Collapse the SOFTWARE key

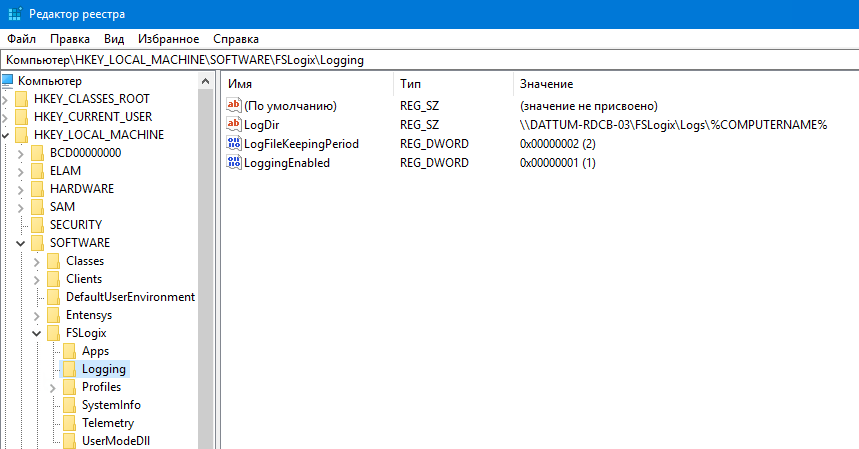(x=21, y=243)
